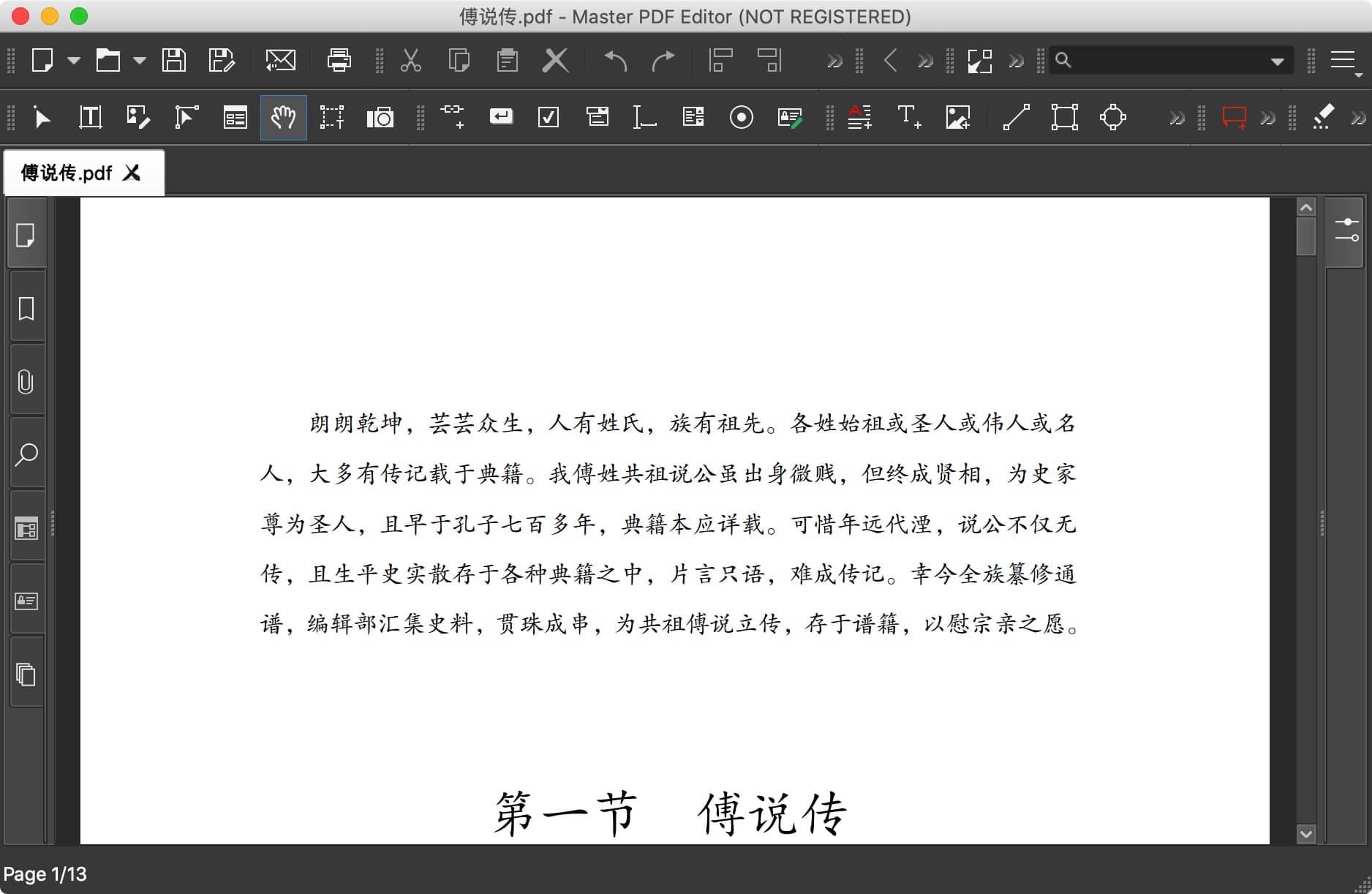The height and width of the screenshot is (894, 1372).
Task: Insert Text with red A tool
Action: (x=860, y=117)
